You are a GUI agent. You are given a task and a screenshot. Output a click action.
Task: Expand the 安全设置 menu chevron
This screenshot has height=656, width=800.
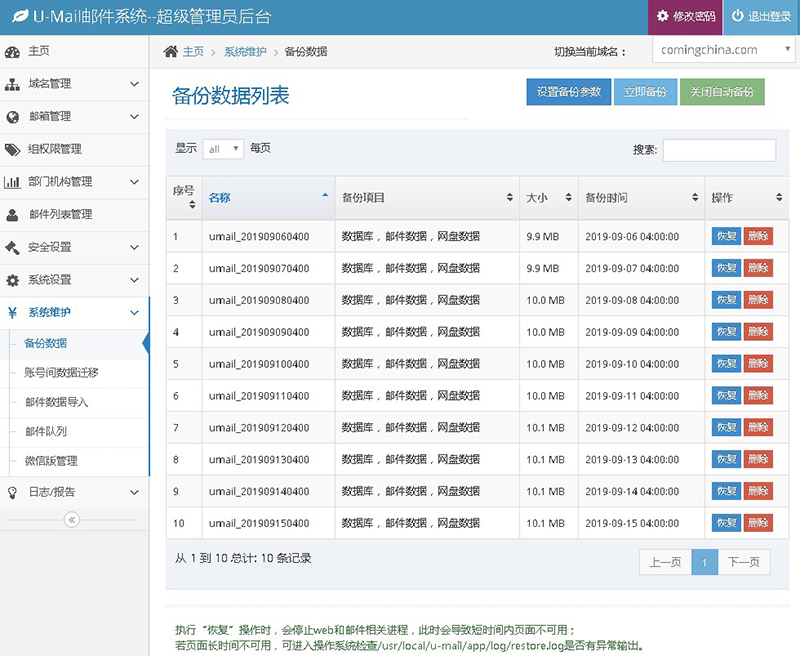(134, 247)
